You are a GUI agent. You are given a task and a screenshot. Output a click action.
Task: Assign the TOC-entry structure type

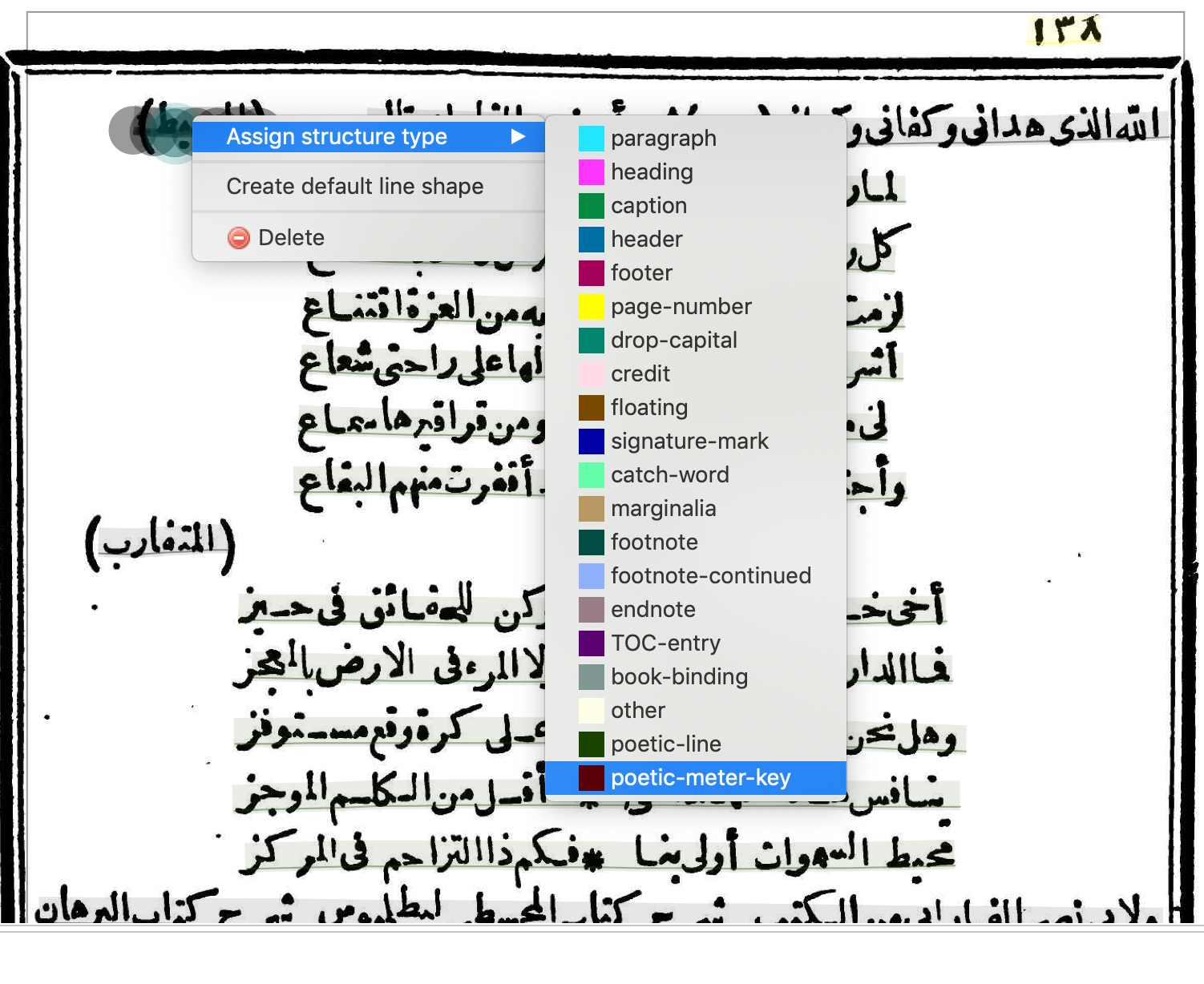click(696, 643)
